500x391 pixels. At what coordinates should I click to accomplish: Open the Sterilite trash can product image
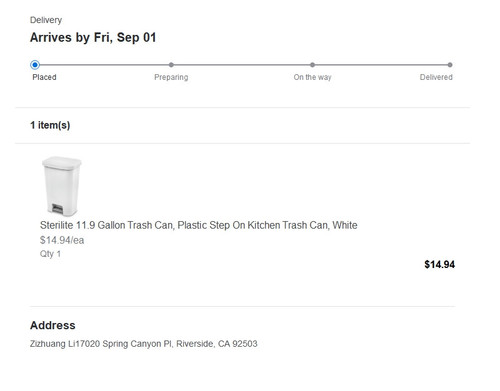[62, 186]
